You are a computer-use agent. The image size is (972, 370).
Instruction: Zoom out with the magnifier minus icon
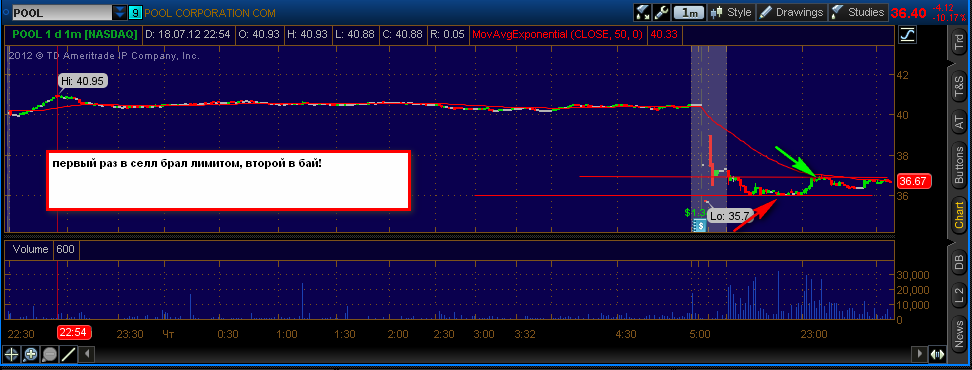(50, 355)
